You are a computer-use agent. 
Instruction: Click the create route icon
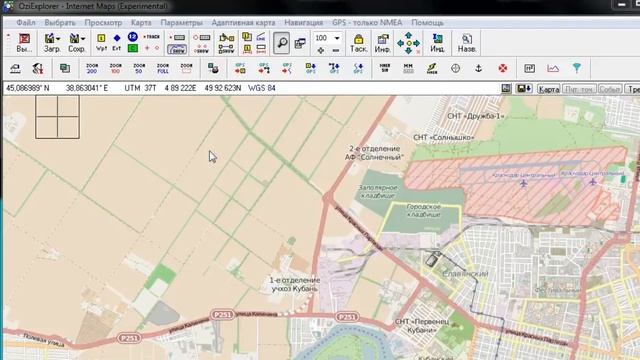(226, 38)
